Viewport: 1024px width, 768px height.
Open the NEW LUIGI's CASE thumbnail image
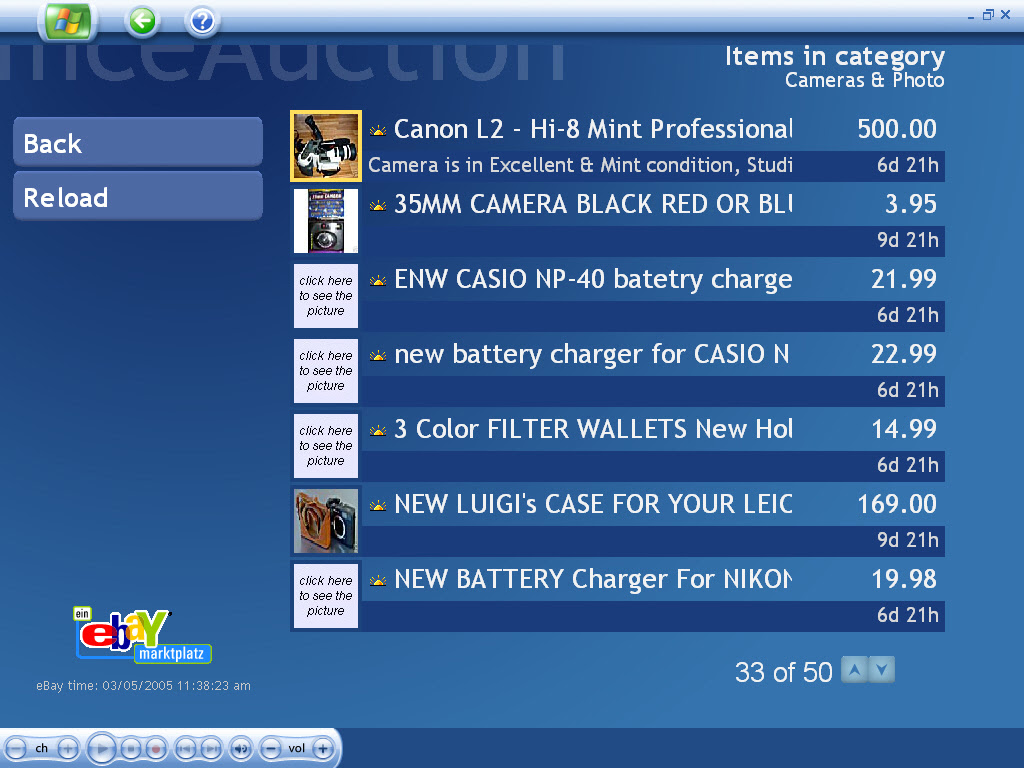click(x=326, y=521)
